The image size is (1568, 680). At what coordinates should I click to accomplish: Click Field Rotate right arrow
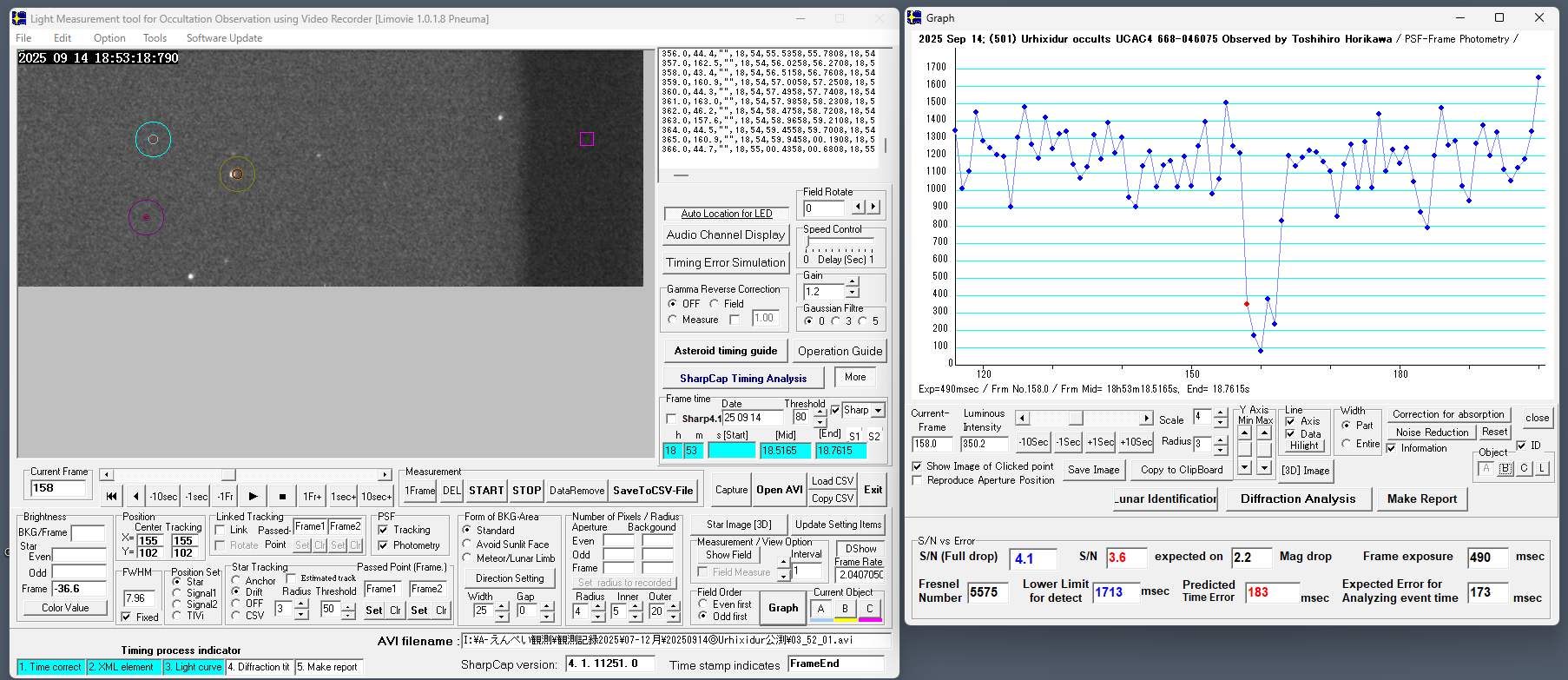coord(873,207)
